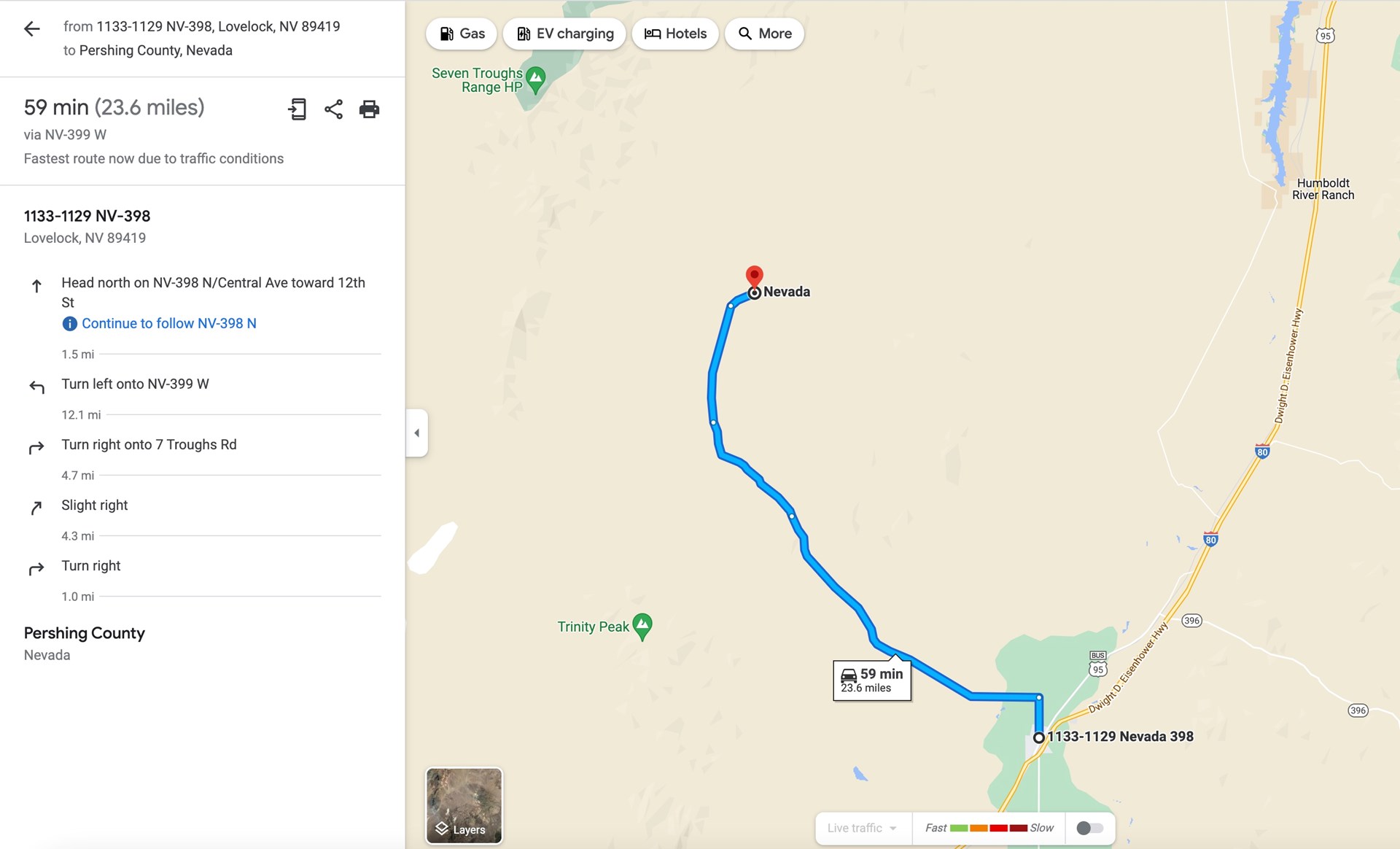The height and width of the screenshot is (849, 1400).
Task: Collapse the side panel with arrow tab
Action: coord(416,433)
